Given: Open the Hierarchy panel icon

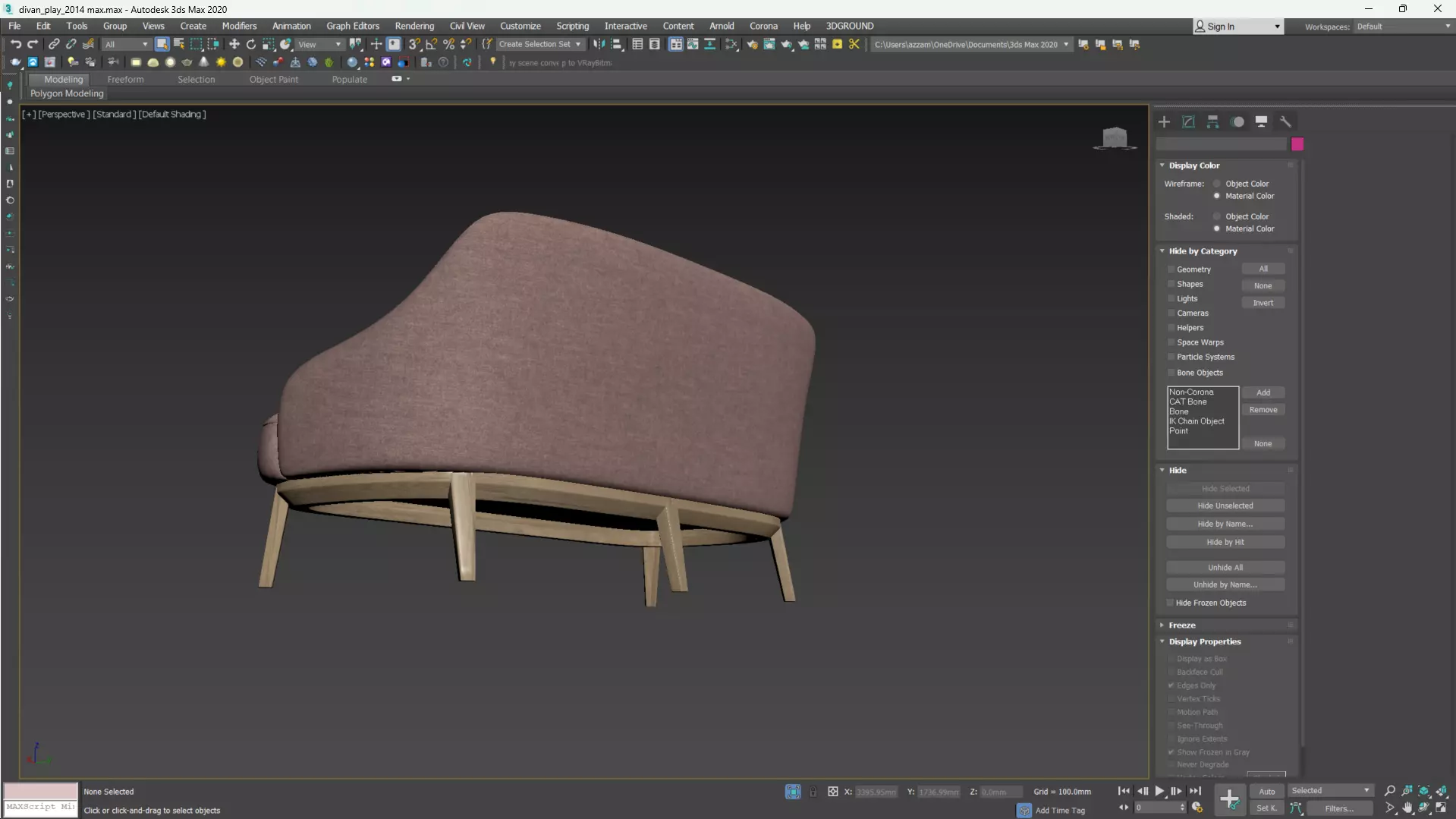Looking at the screenshot, I should click(x=1213, y=121).
